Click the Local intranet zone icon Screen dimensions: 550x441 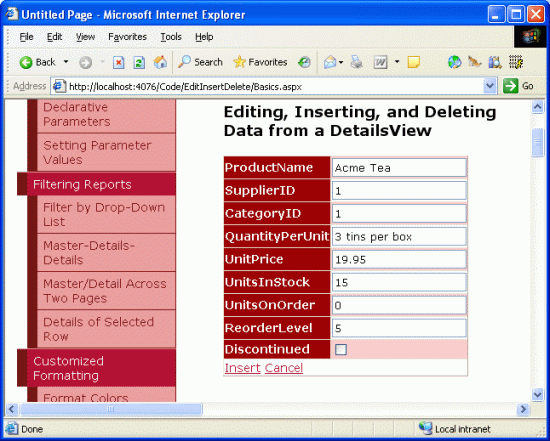pyautogui.click(x=425, y=428)
